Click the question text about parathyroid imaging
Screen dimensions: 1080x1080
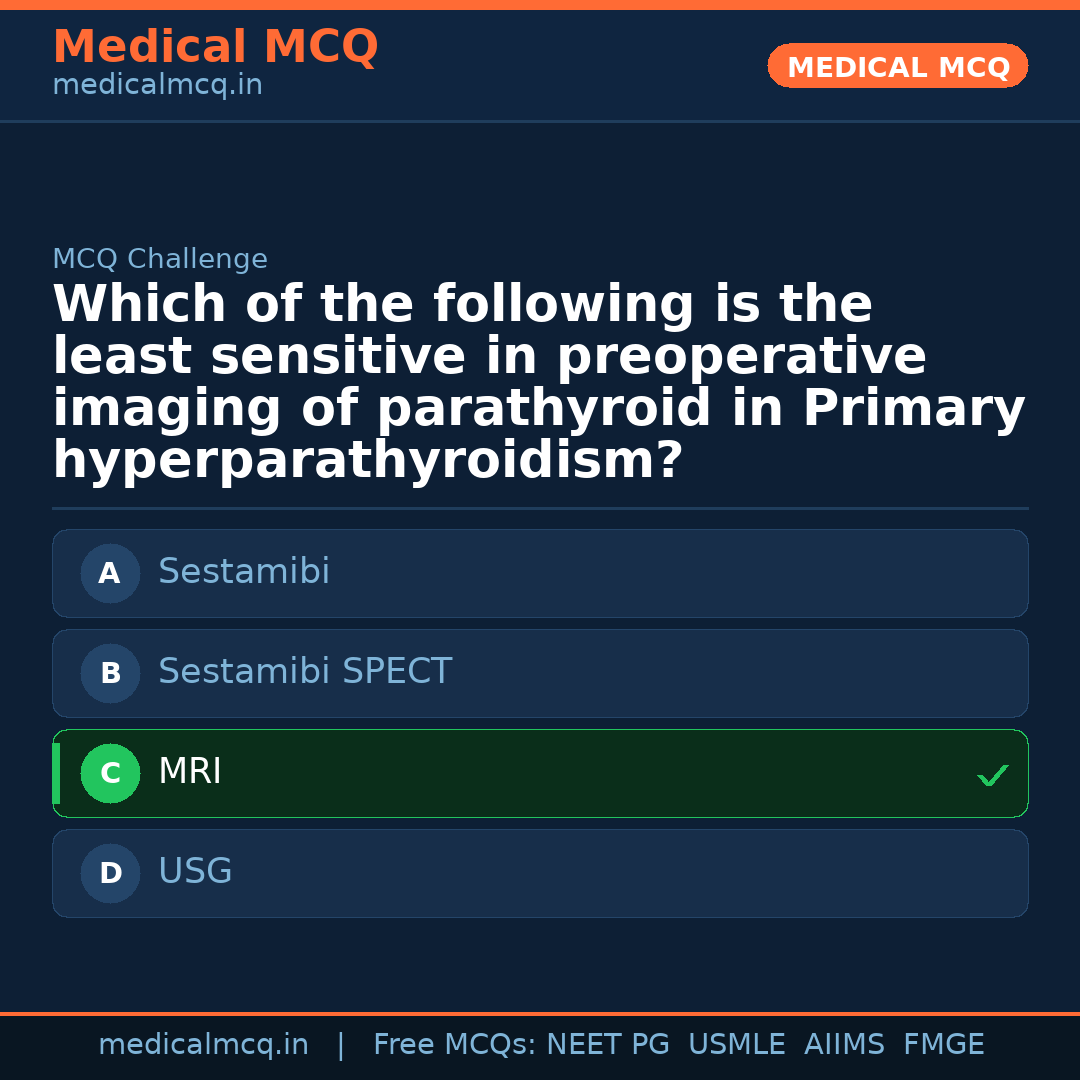click(538, 383)
